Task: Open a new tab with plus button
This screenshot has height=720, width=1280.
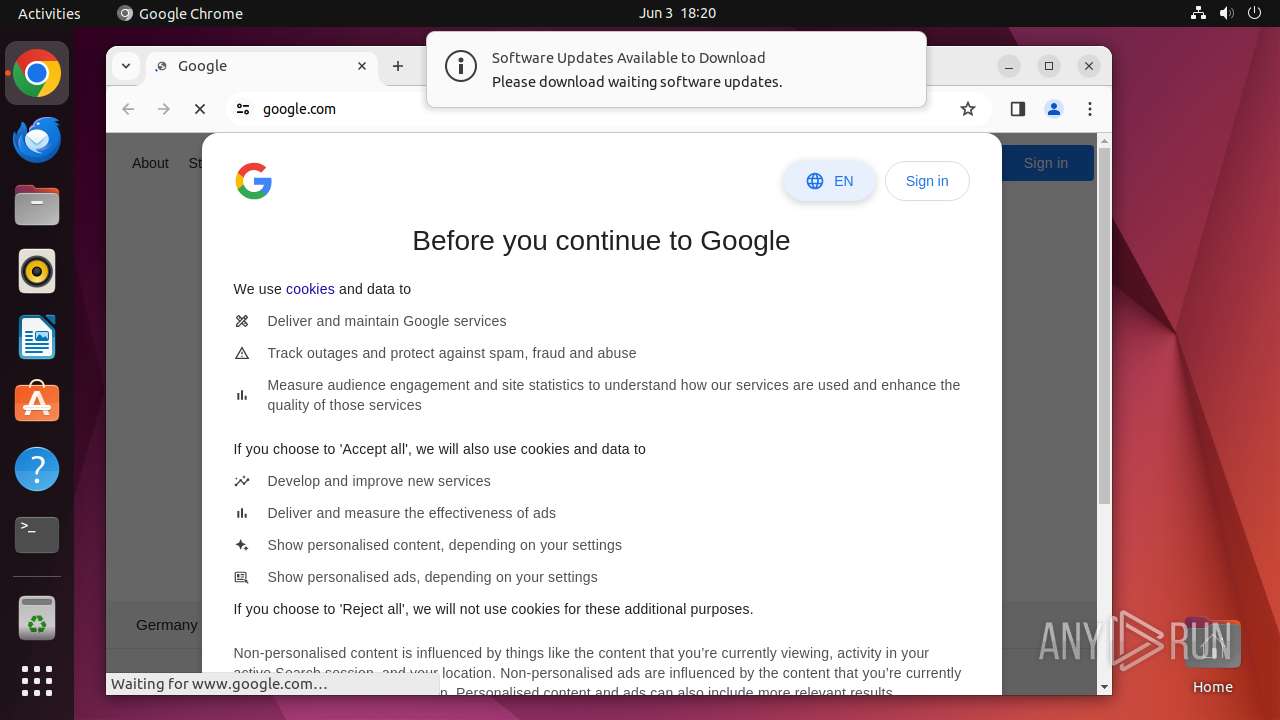Action: 398,66
